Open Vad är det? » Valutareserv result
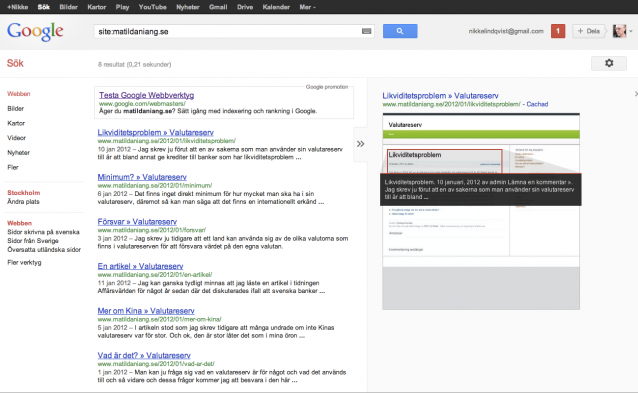638x393 pixels. point(144,356)
